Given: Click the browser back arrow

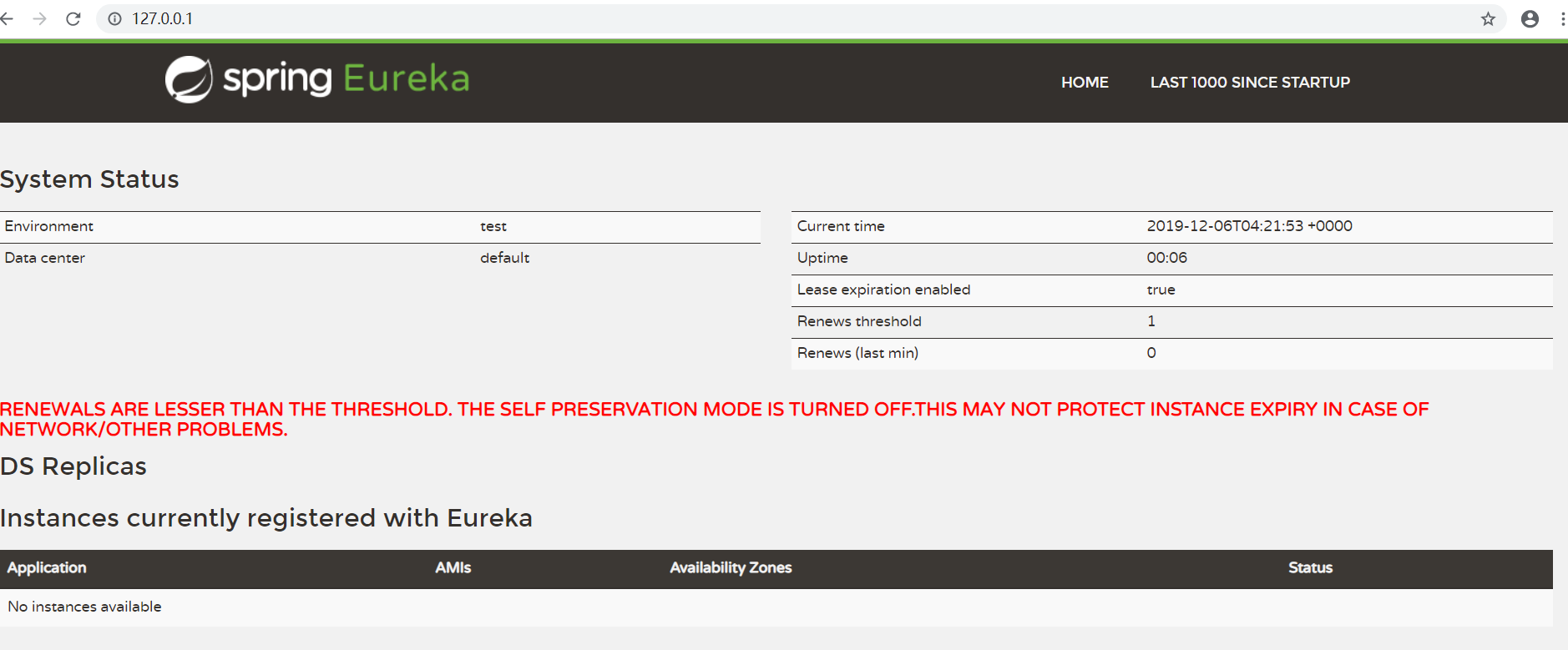Looking at the screenshot, I should click(x=8, y=18).
